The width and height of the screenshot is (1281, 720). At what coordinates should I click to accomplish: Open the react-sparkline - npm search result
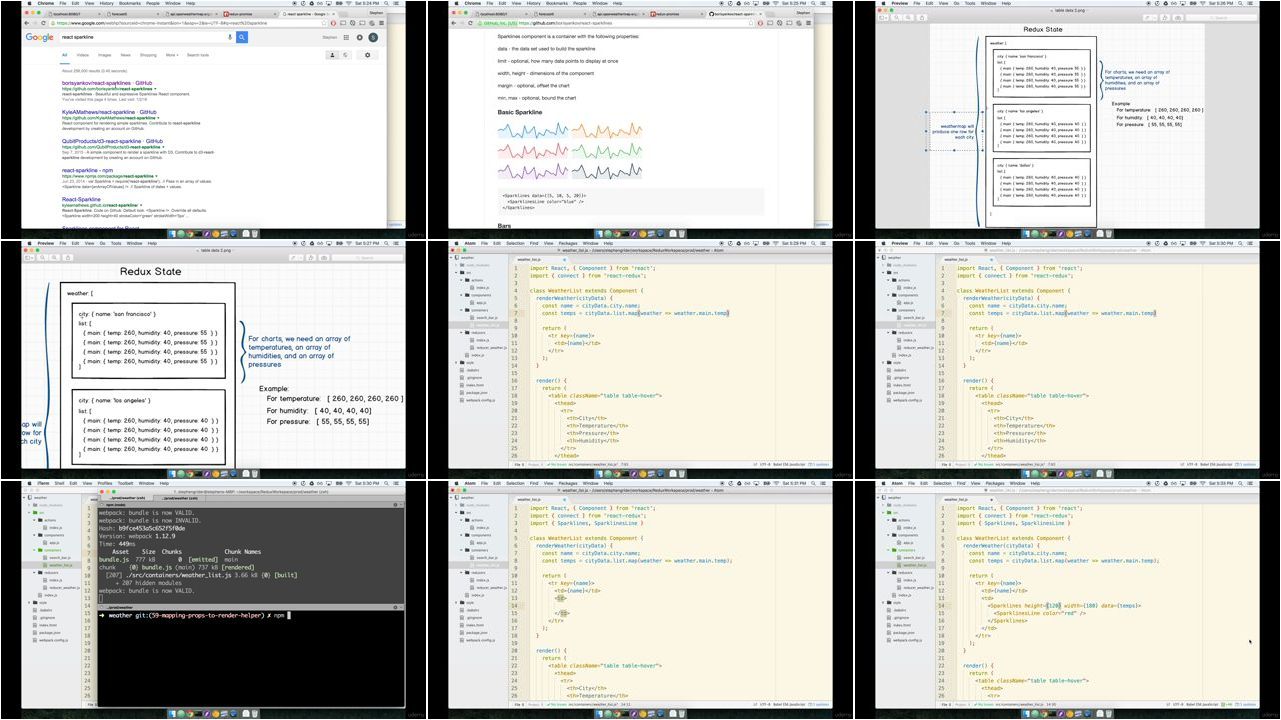pos(87,170)
